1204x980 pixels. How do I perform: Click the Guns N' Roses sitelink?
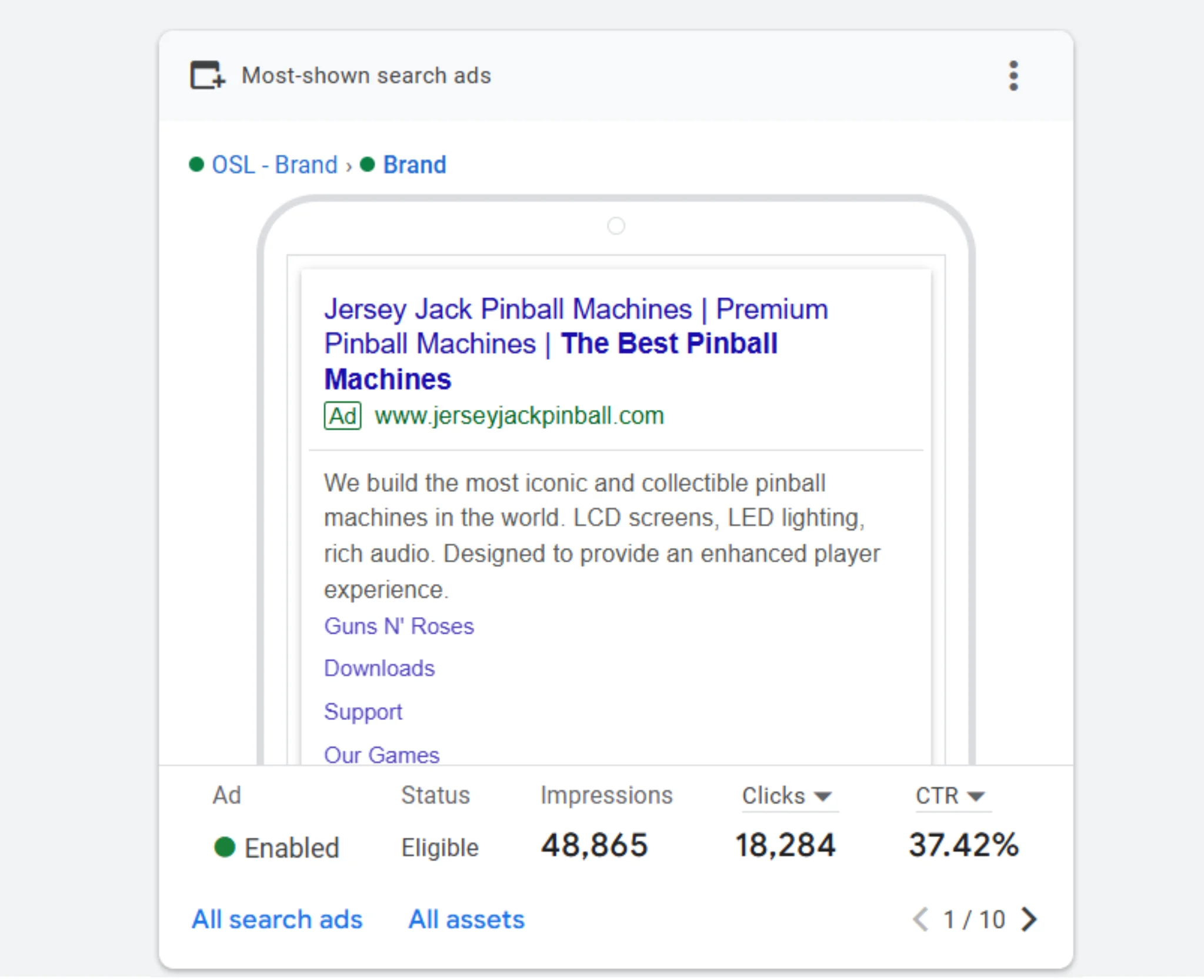(399, 626)
